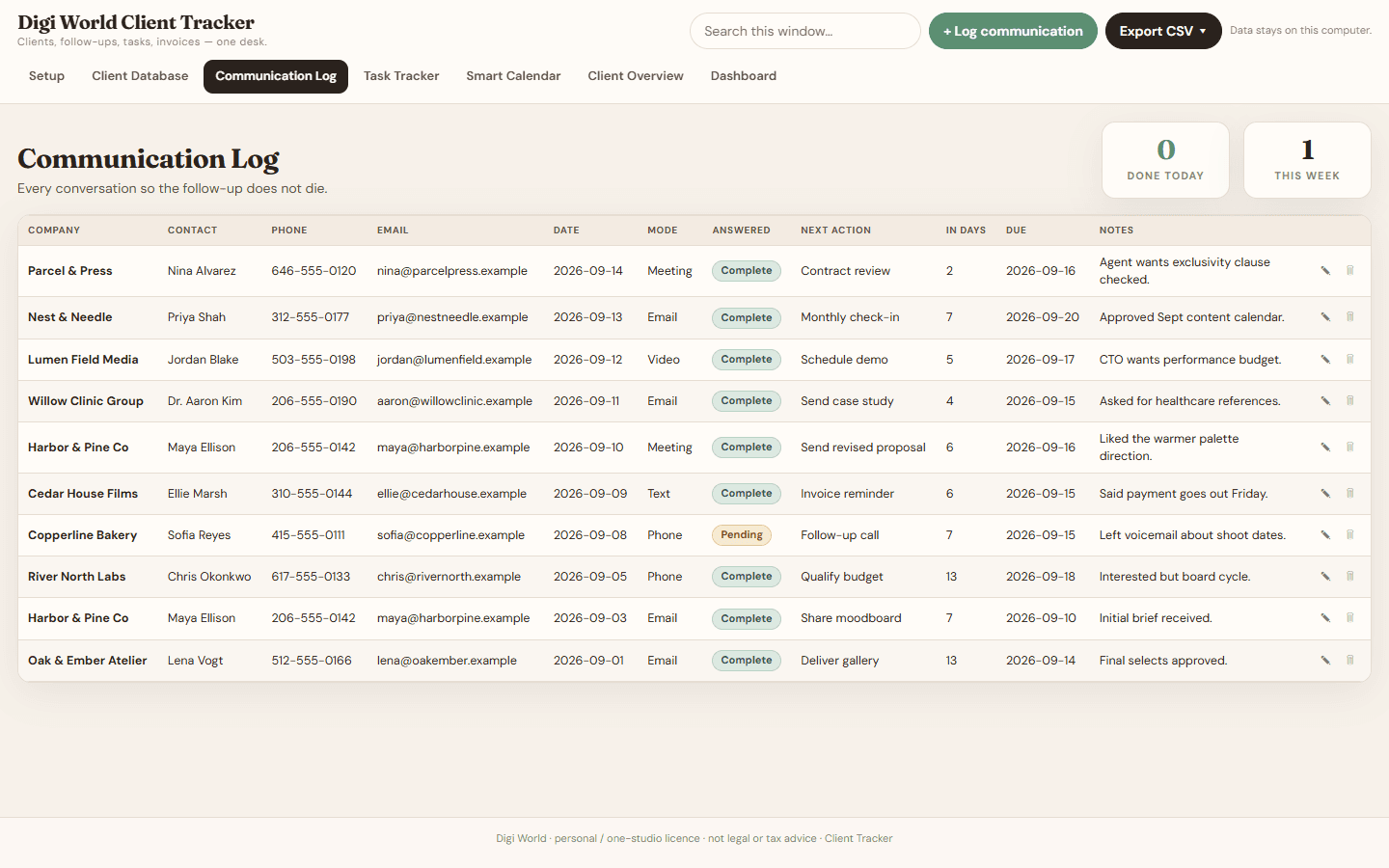Click the pencil icon for Nest & Needle
This screenshot has width=1389, height=868.
coord(1325,317)
